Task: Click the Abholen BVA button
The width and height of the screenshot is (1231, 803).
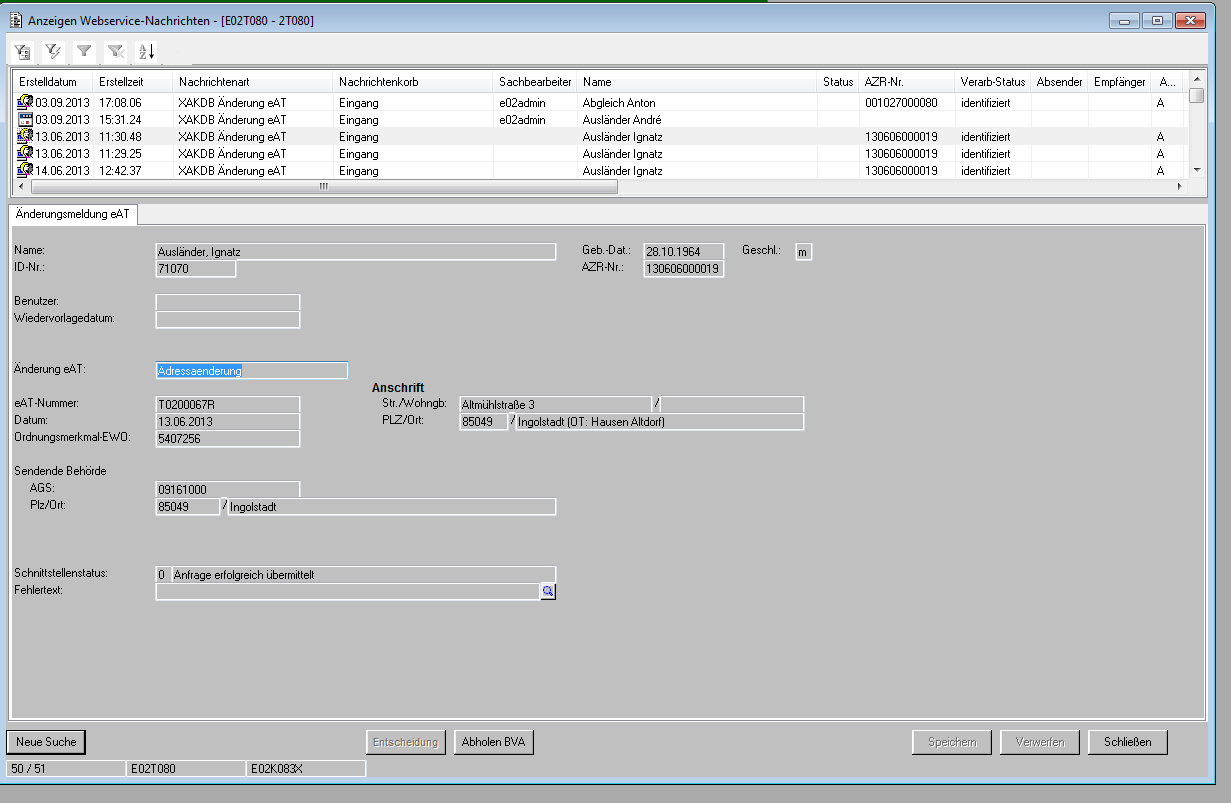Action: coord(494,742)
